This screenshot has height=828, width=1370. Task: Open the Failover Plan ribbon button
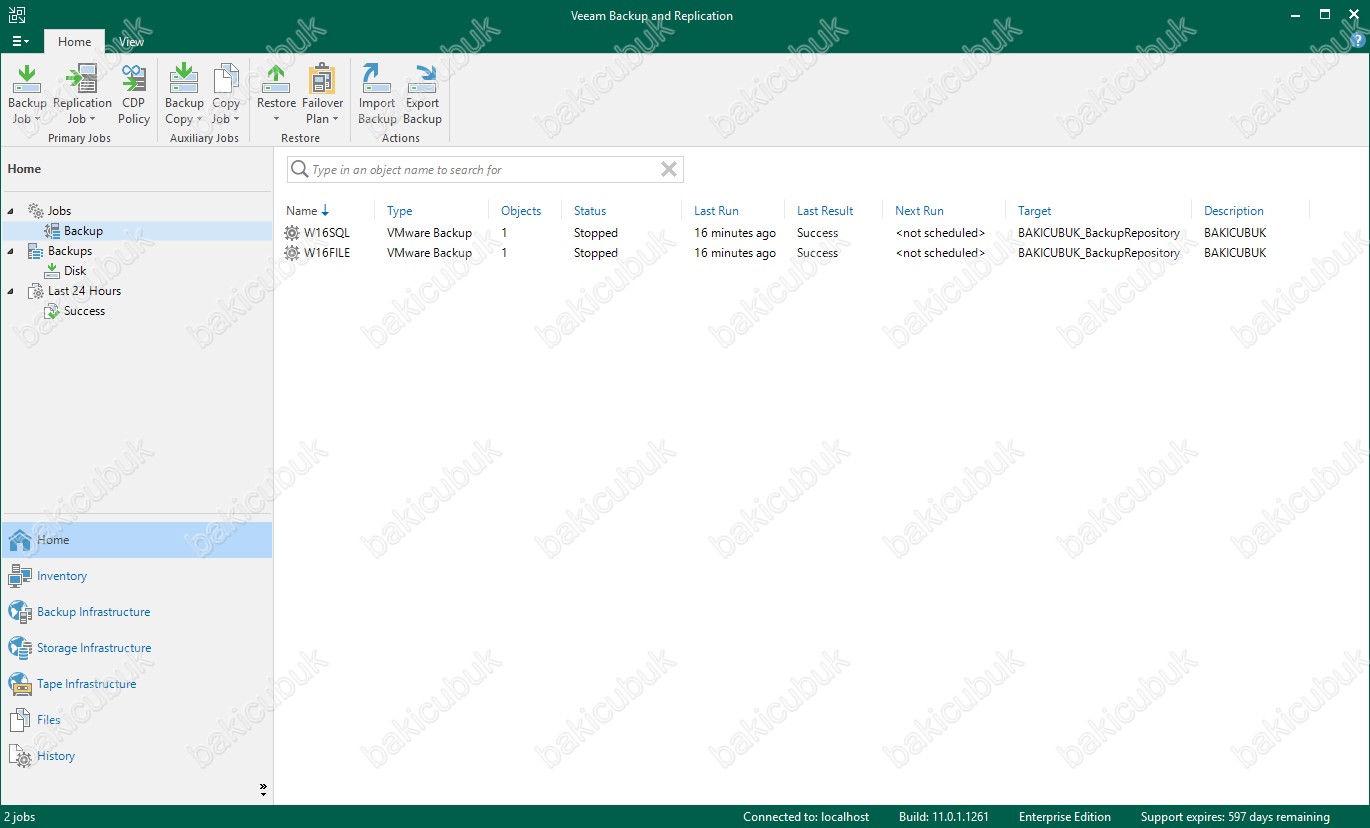coord(322,95)
